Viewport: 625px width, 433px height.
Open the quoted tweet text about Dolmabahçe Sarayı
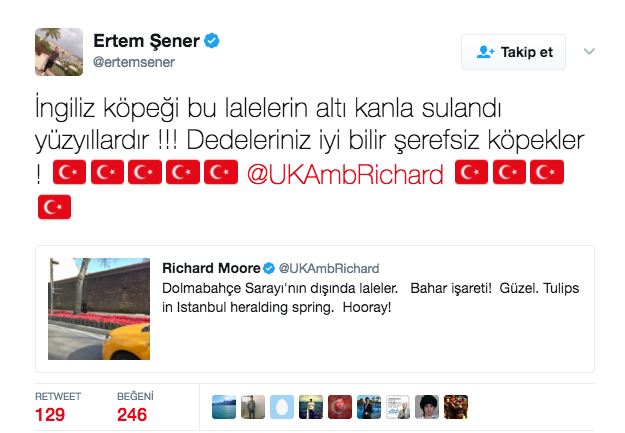pos(370,297)
